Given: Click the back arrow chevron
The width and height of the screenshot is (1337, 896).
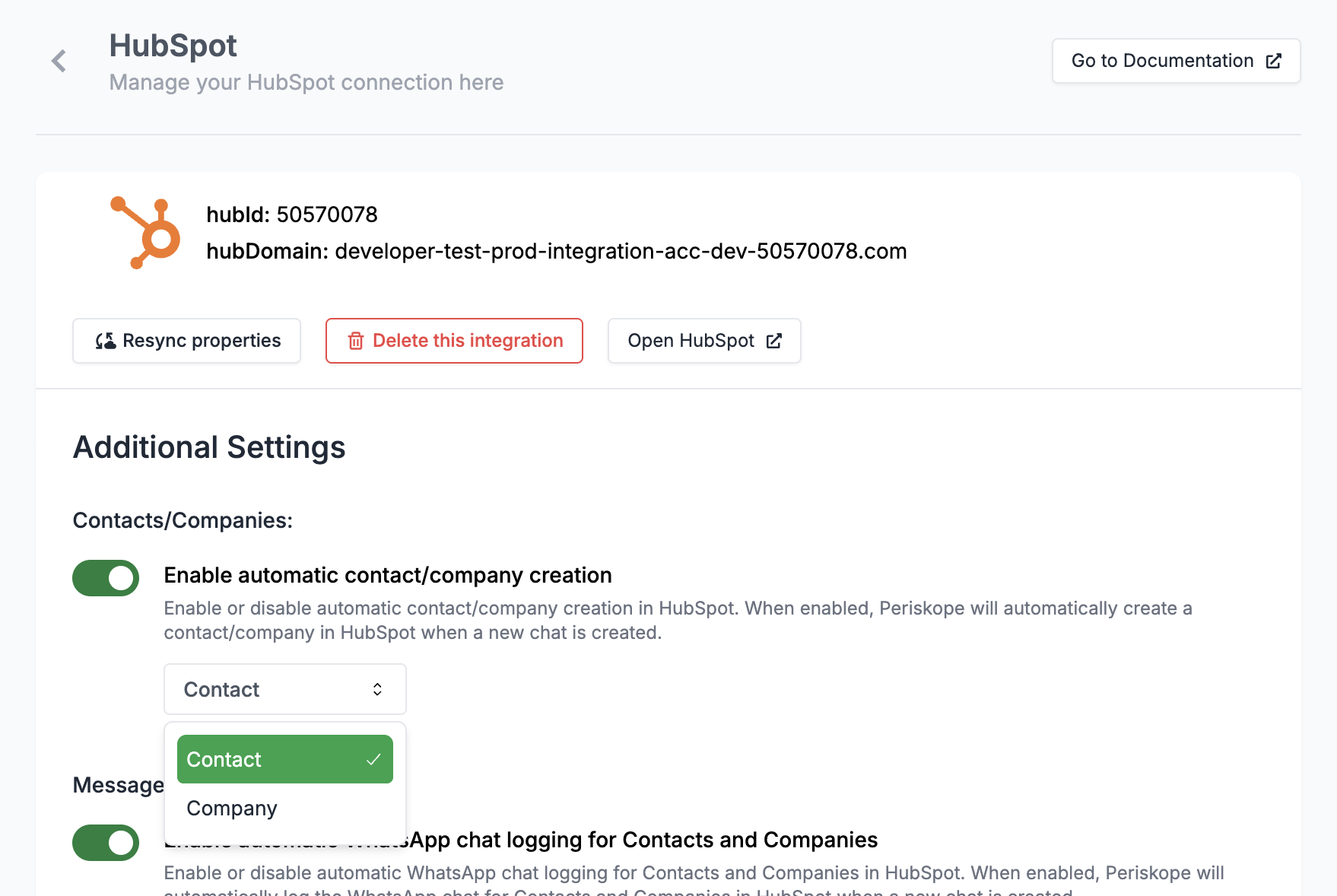Looking at the screenshot, I should (x=59, y=61).
